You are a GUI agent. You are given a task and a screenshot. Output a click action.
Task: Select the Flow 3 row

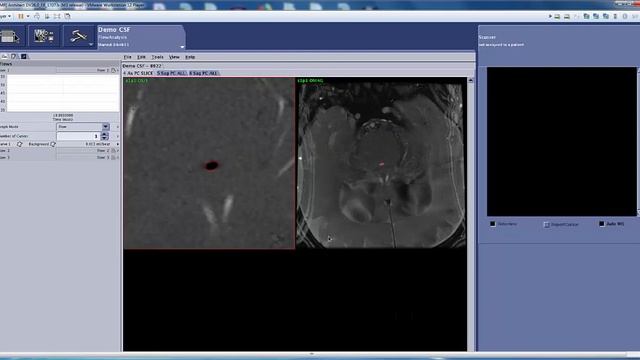tap(59, 157)
